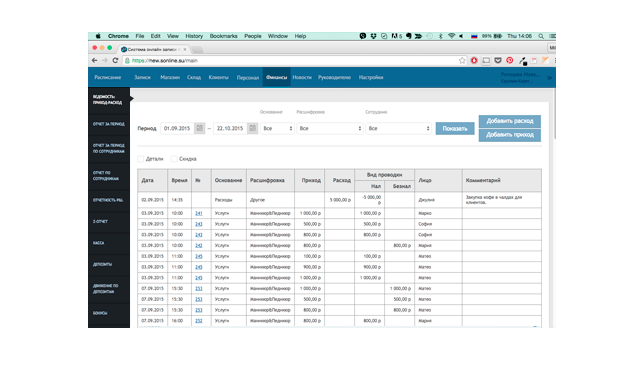
Task: Open the Расшифровка dropdown
Action: click(x=330, y=128)
